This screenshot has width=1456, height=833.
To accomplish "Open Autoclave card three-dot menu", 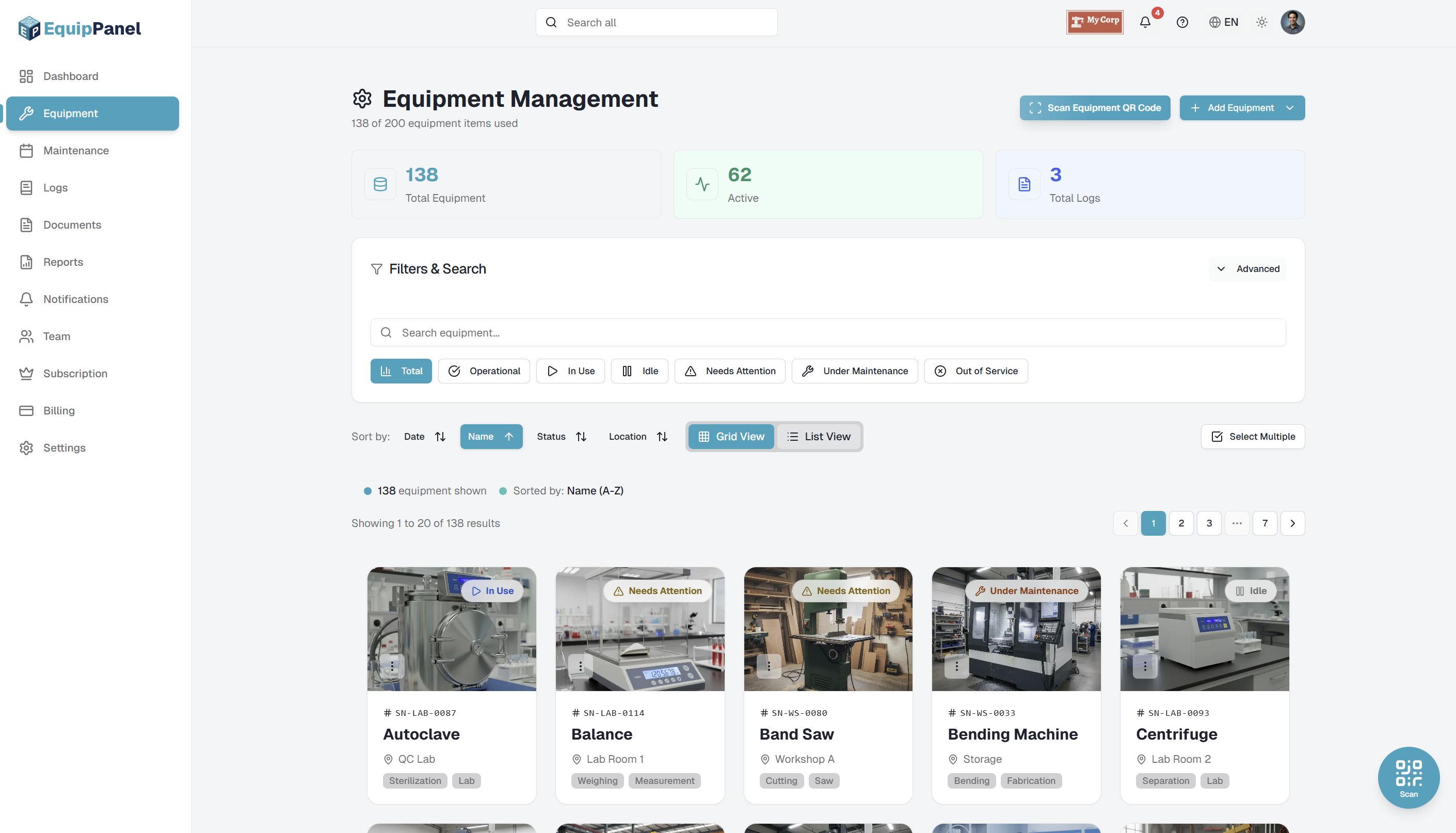I will tap(392, 666).
